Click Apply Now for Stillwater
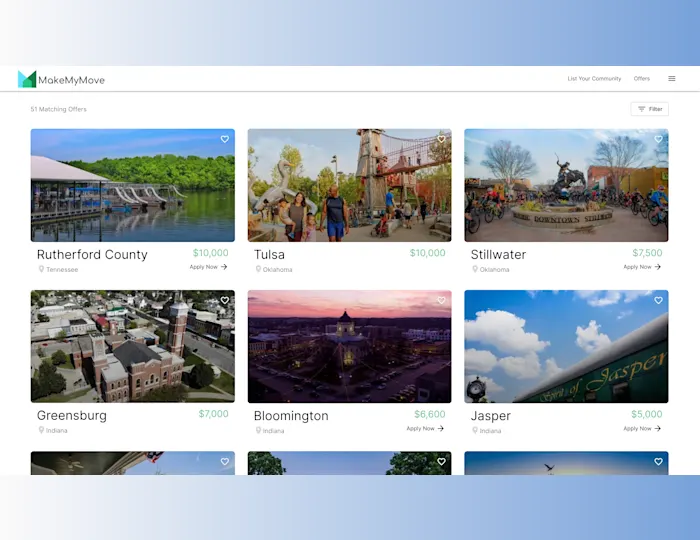The height and width of the screenshot is (540, 700). point(642,267)
